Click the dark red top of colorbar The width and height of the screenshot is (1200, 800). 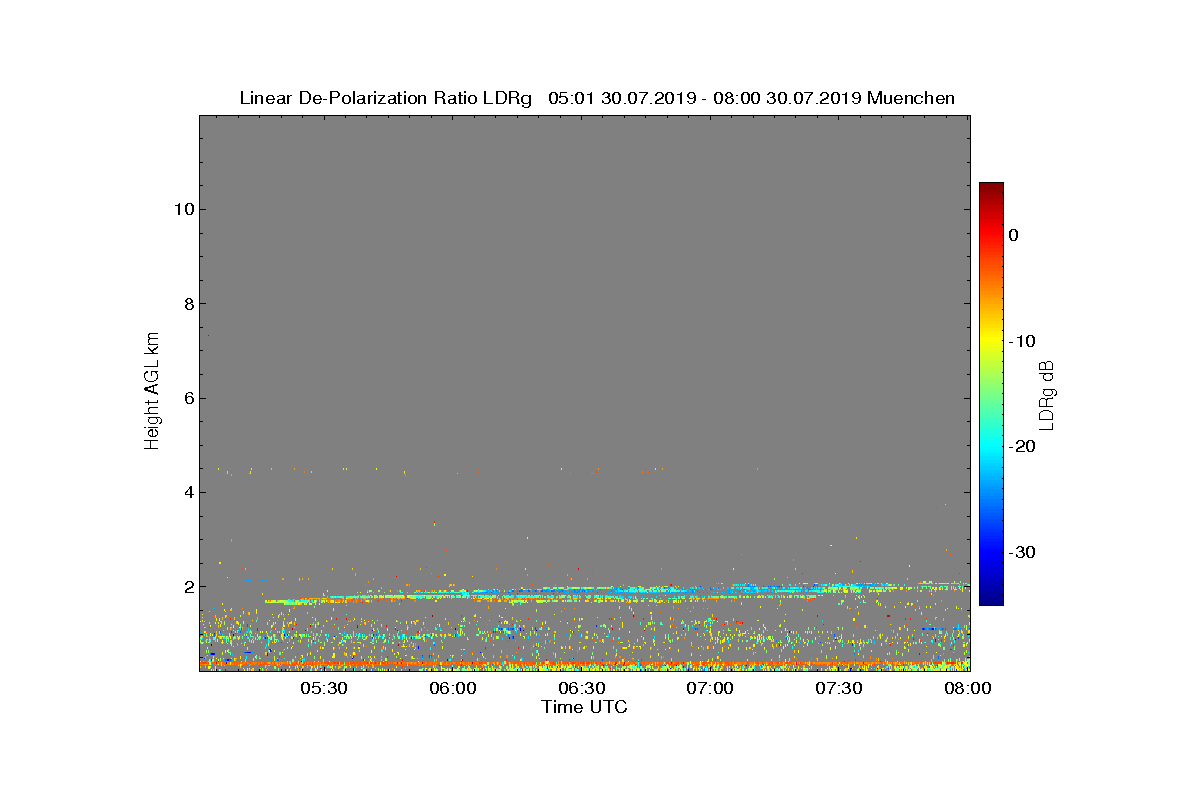(991, 188)
